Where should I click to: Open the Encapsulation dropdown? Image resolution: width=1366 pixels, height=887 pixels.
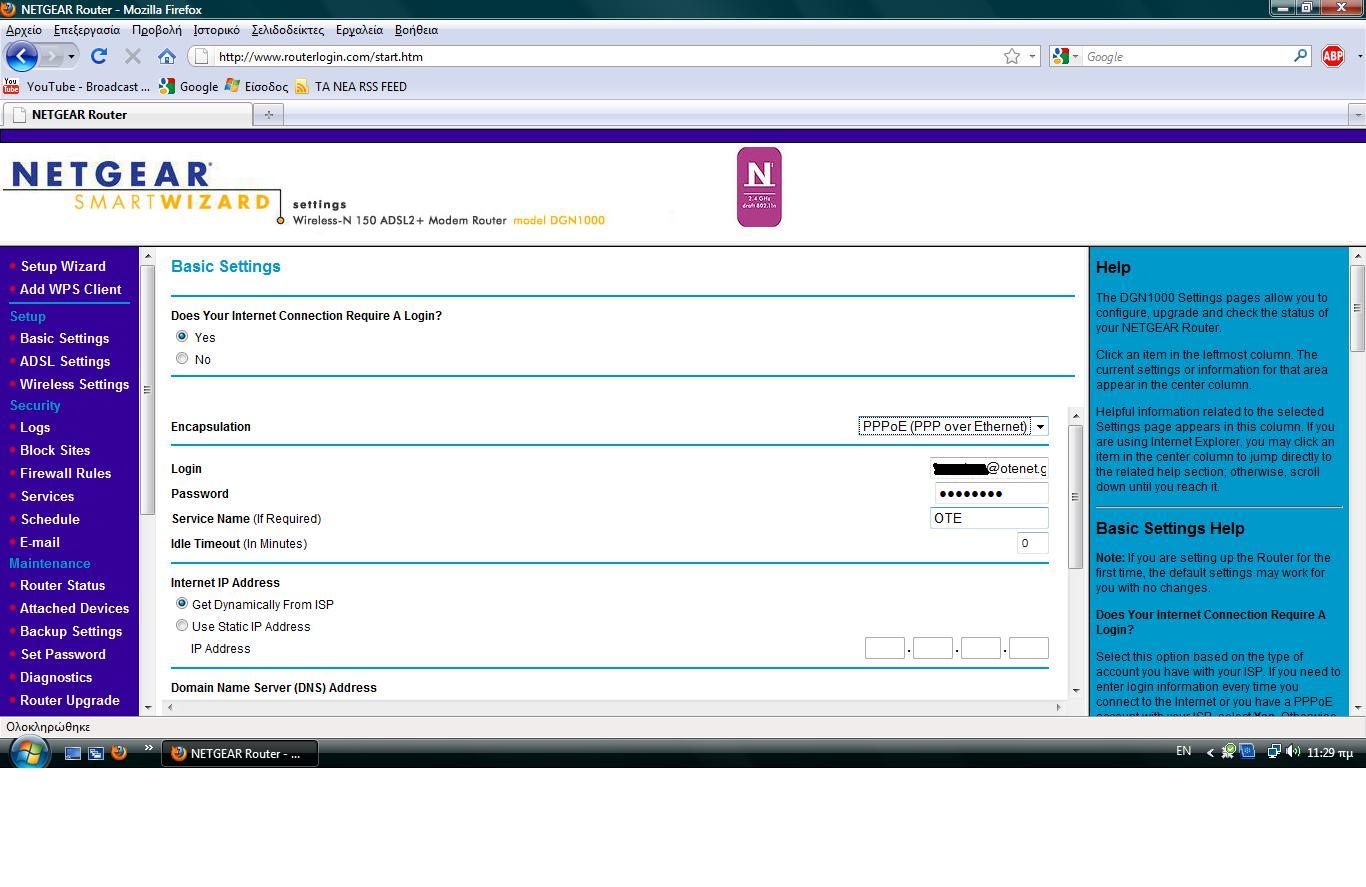[953, 426]
